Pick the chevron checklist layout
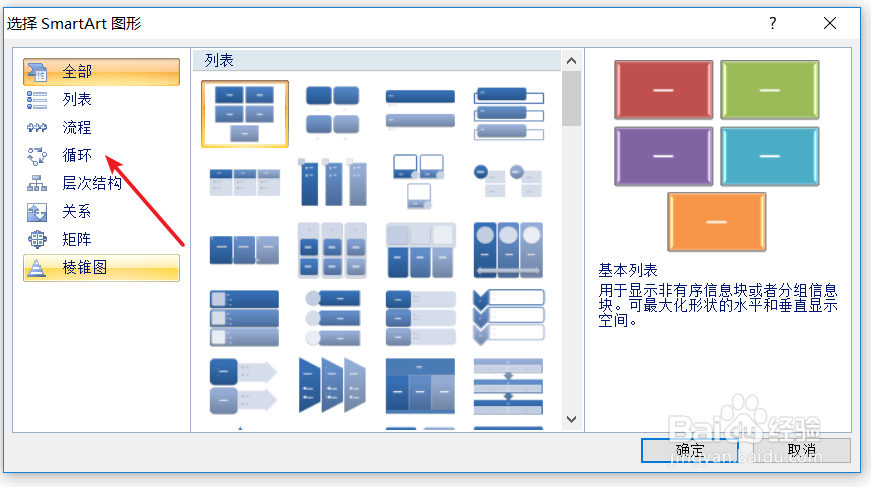Viewport: 871px width, 487px height. (x=508, y=317)
